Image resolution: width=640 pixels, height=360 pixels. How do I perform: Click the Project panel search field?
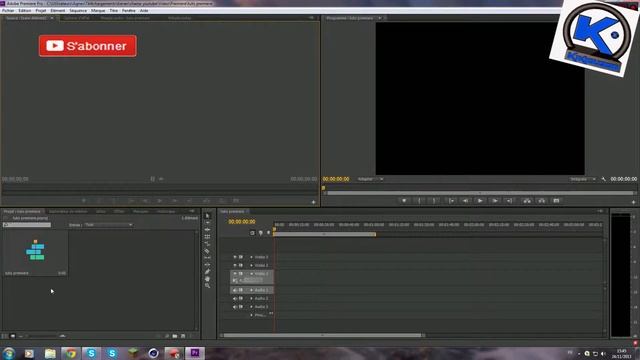(x=27, y=225)
